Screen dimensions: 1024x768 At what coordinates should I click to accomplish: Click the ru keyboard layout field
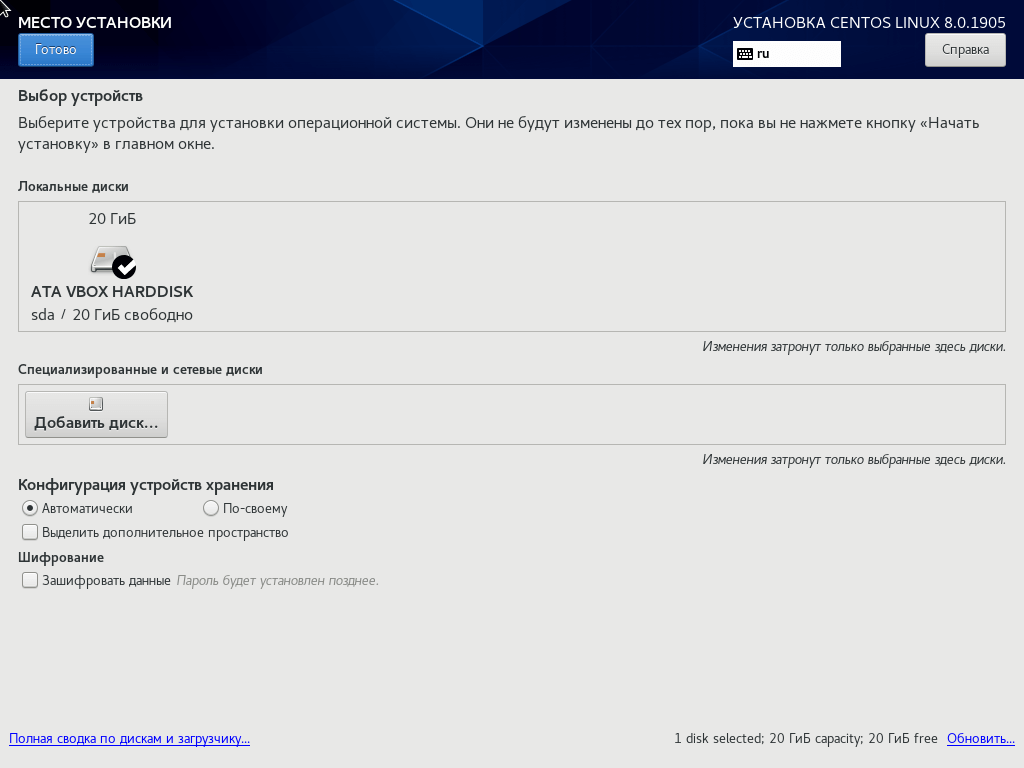tap(786, 54)
